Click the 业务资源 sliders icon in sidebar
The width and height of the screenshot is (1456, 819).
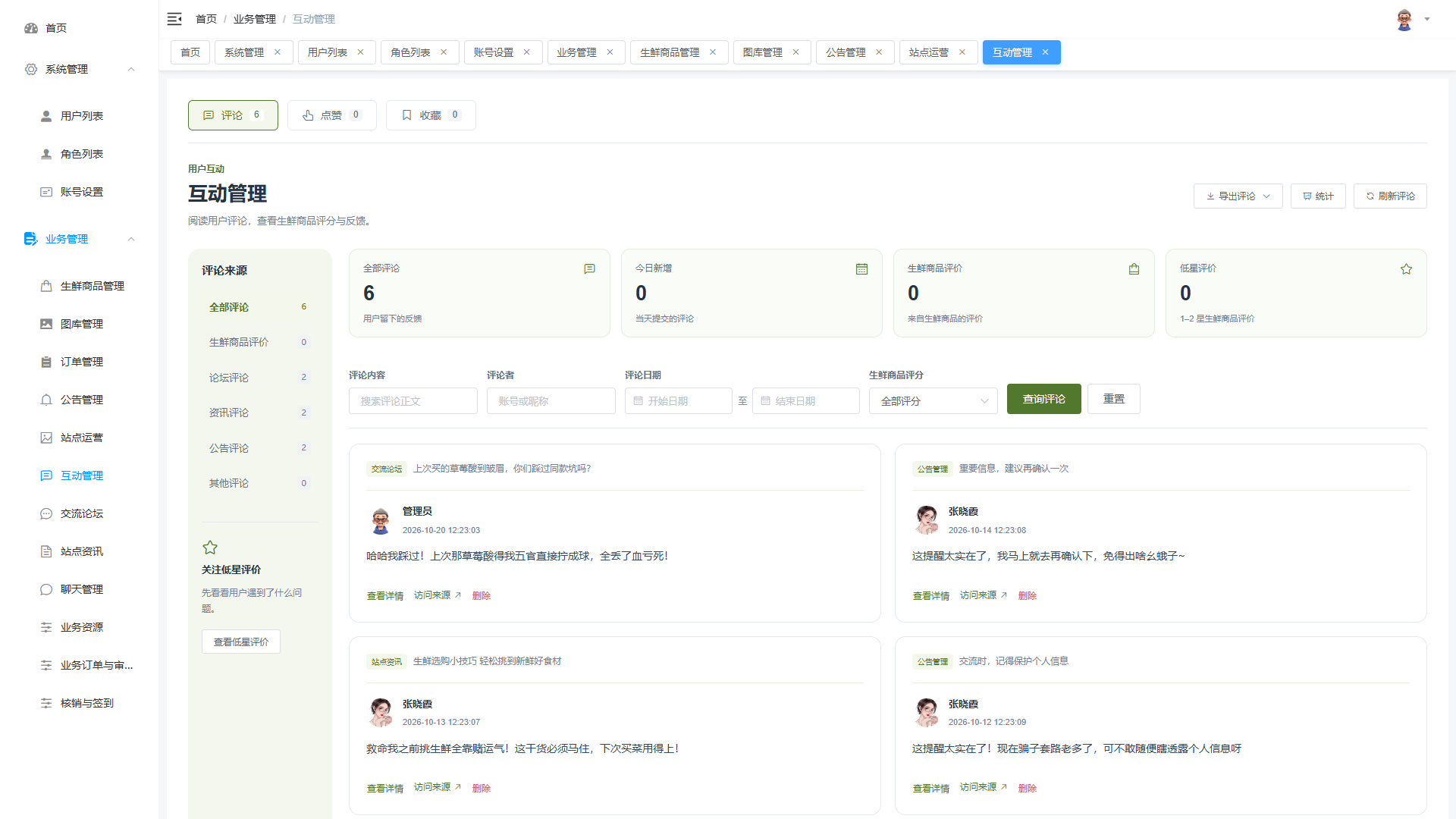tap(46, 627)
